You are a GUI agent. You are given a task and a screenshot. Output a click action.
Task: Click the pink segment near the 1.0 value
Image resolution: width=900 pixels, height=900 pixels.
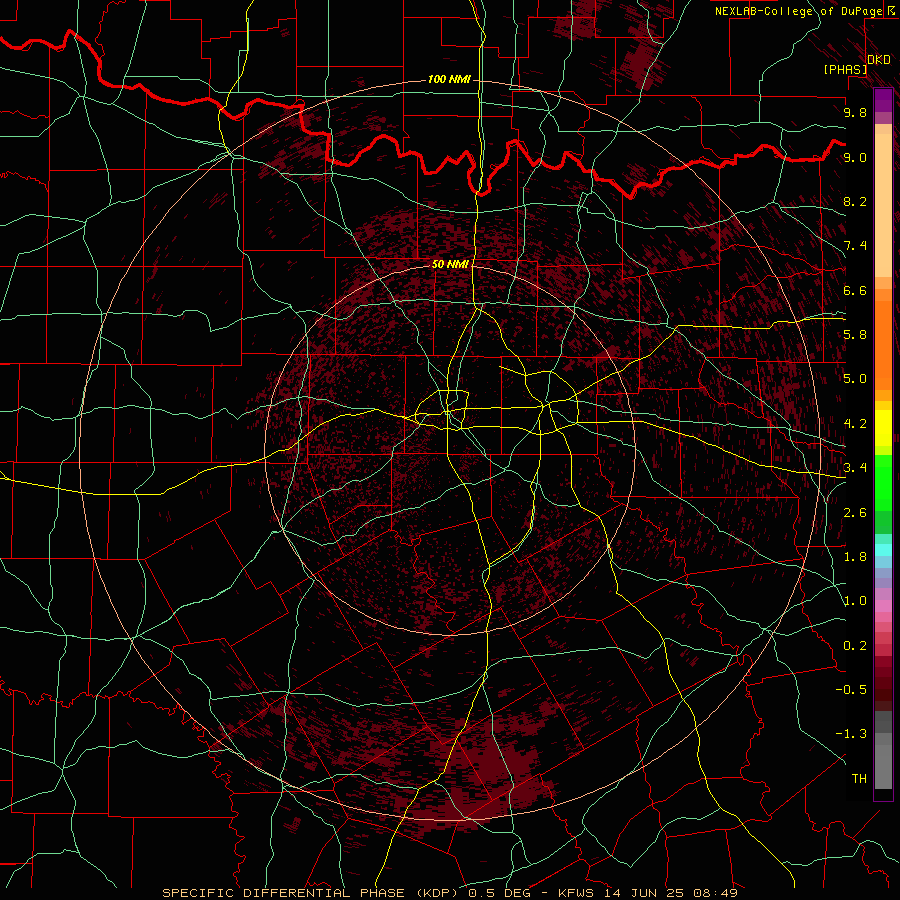click(x=883, y=606)
